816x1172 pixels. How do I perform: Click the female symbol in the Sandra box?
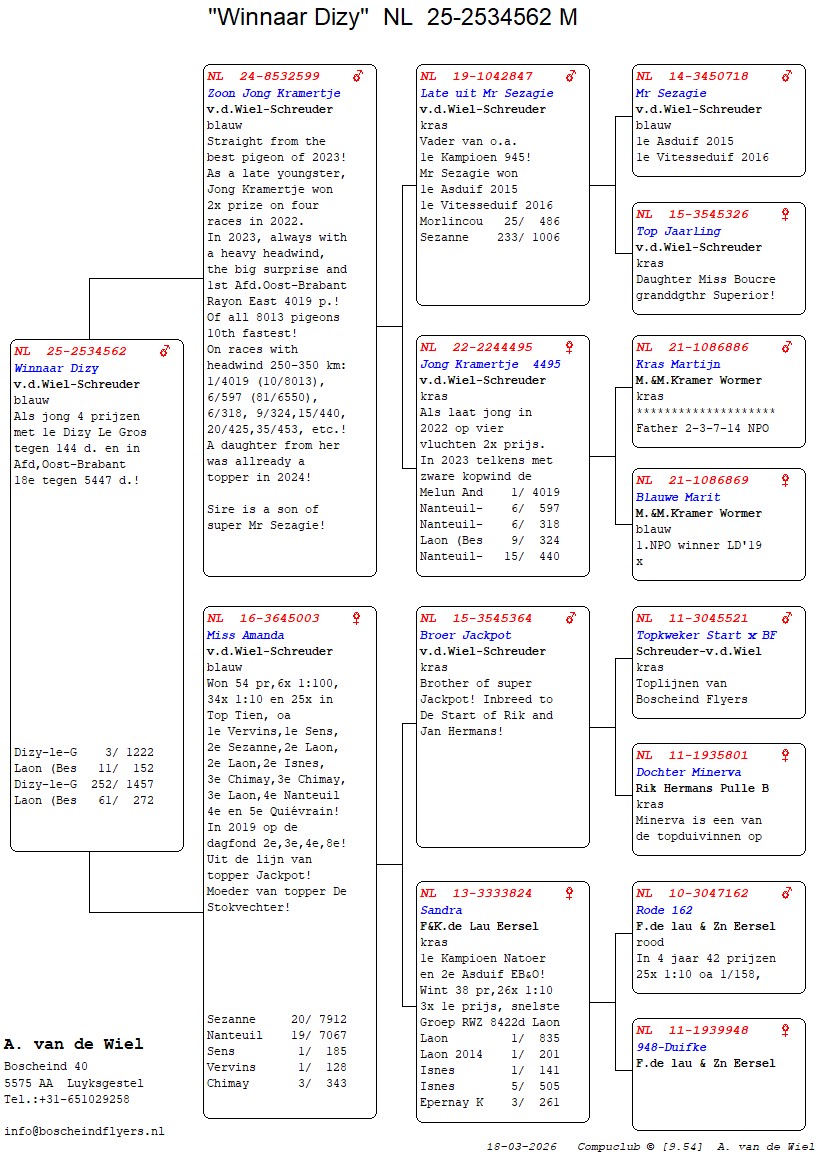coord(570,893)
